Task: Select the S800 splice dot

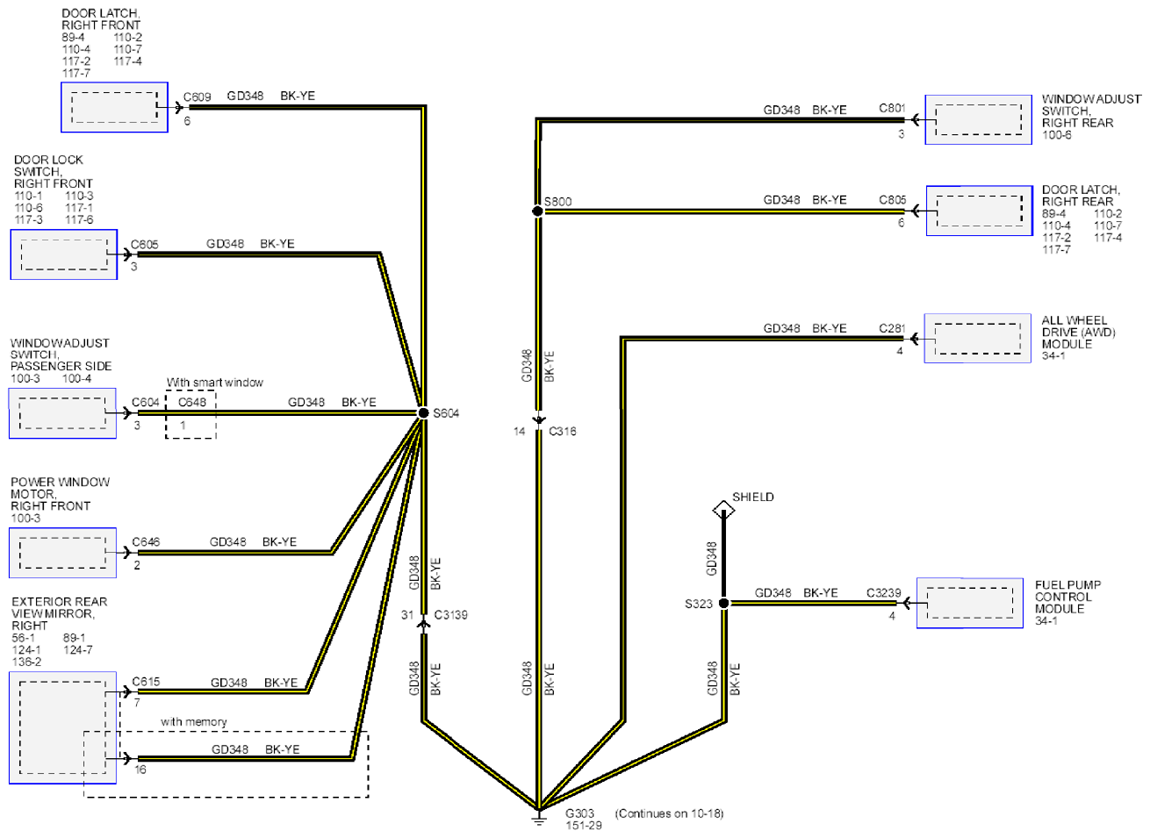Action: [538, 211]
